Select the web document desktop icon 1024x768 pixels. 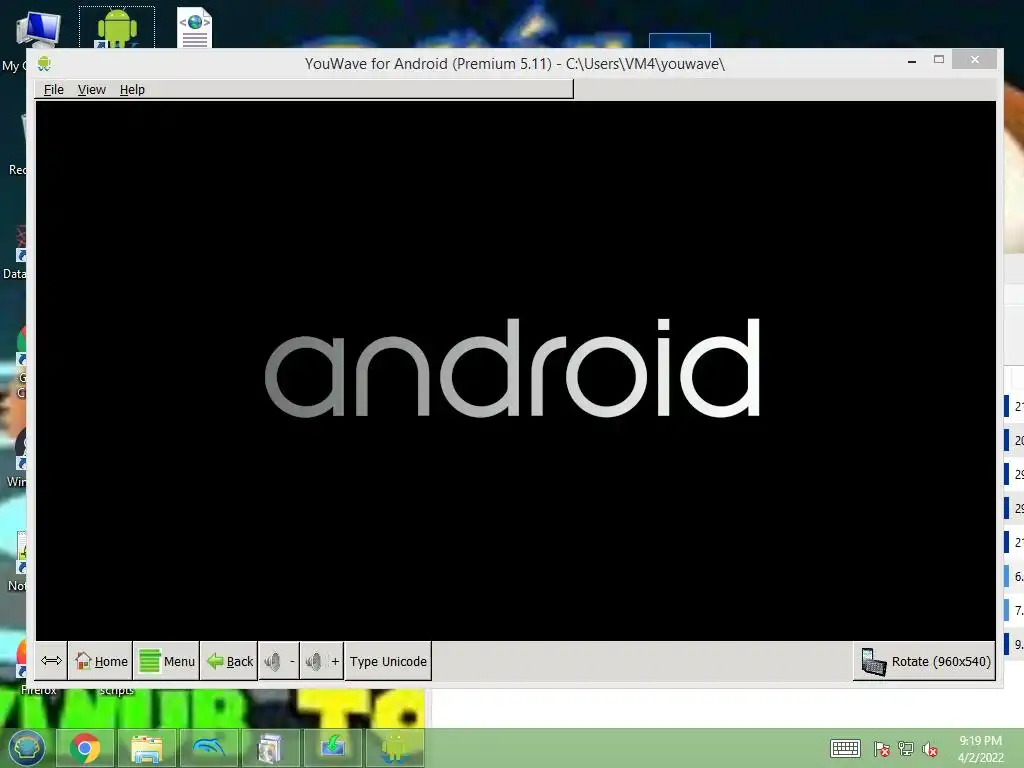194,27
